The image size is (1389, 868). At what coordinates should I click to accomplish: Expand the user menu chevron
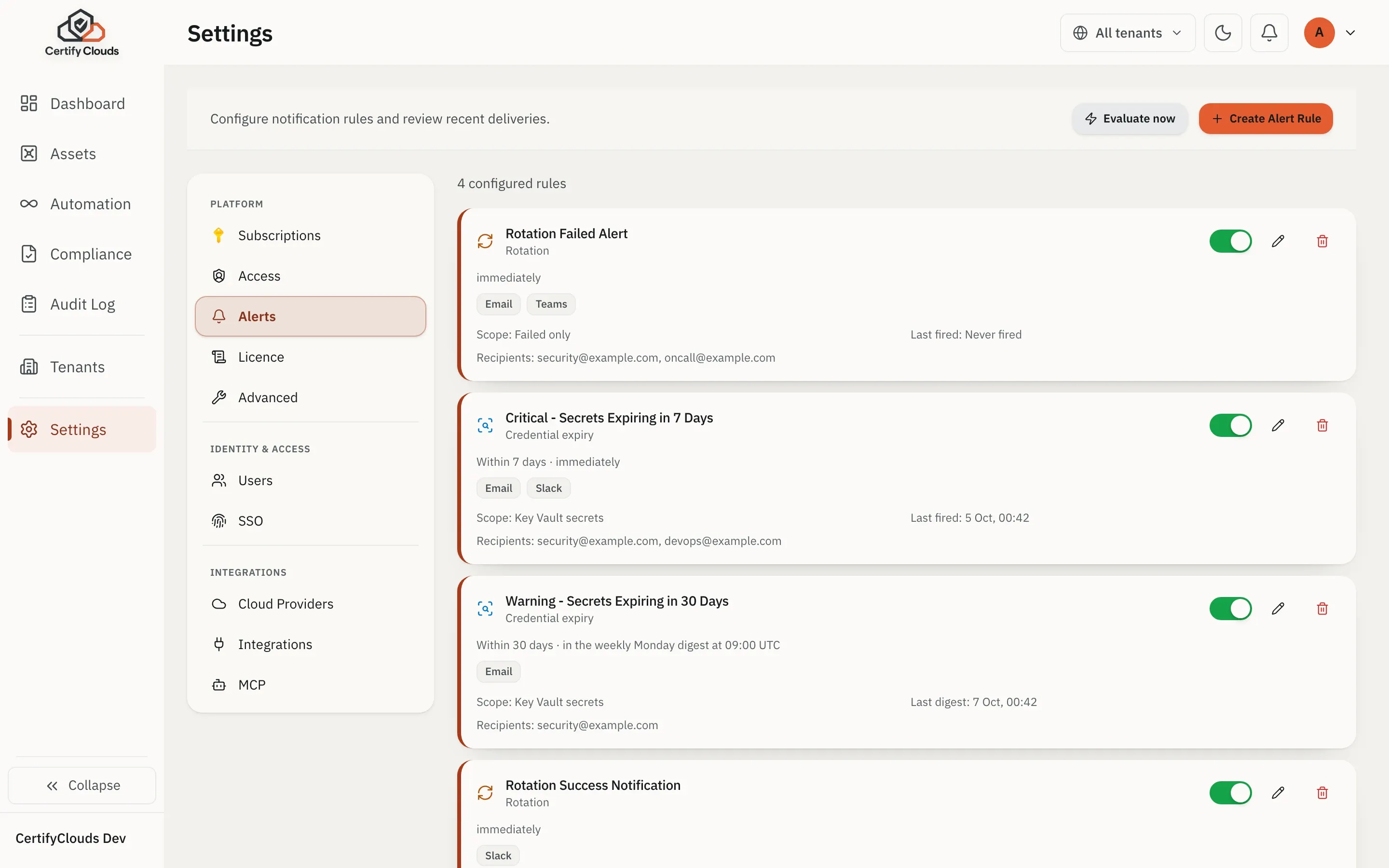1350,33
